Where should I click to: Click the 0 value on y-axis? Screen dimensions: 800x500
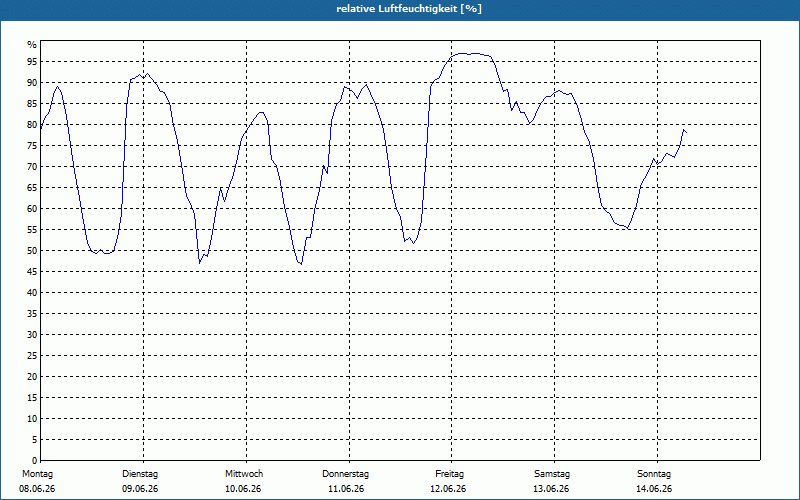[x=35, y=461]
